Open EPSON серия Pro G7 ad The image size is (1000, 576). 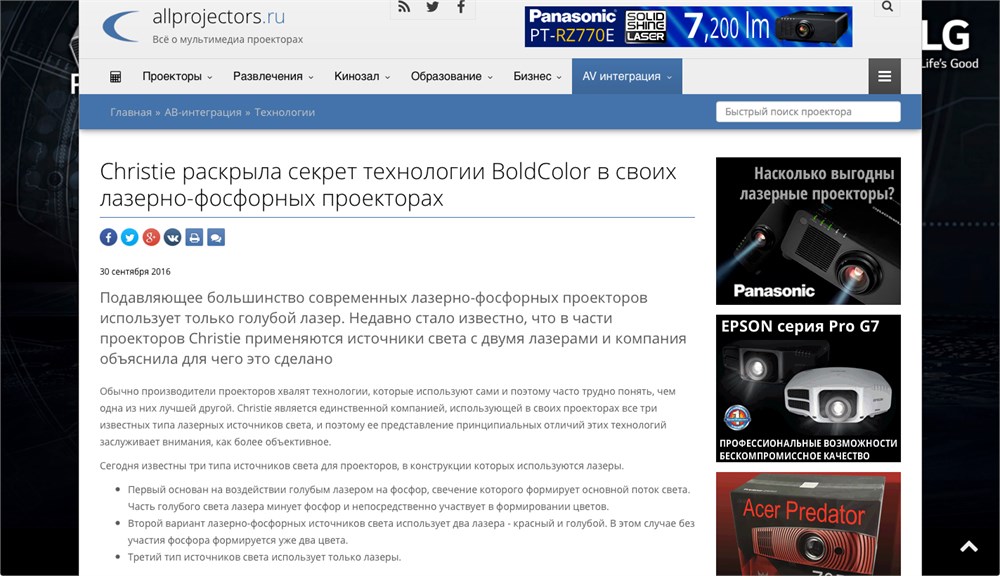pyautogui.click(x=808, y=388)
